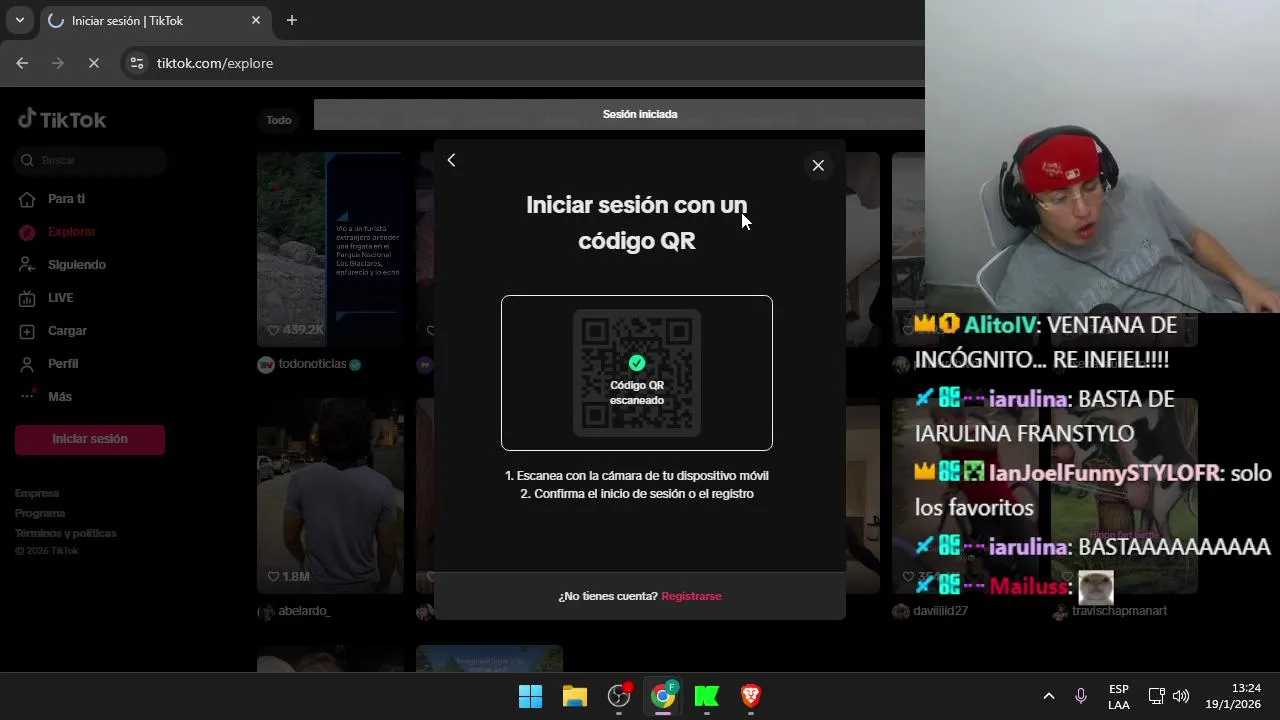Click the browser forward arrow
Image resolution: width=1280 pixels, height=720 pixels.
(58, 63)
